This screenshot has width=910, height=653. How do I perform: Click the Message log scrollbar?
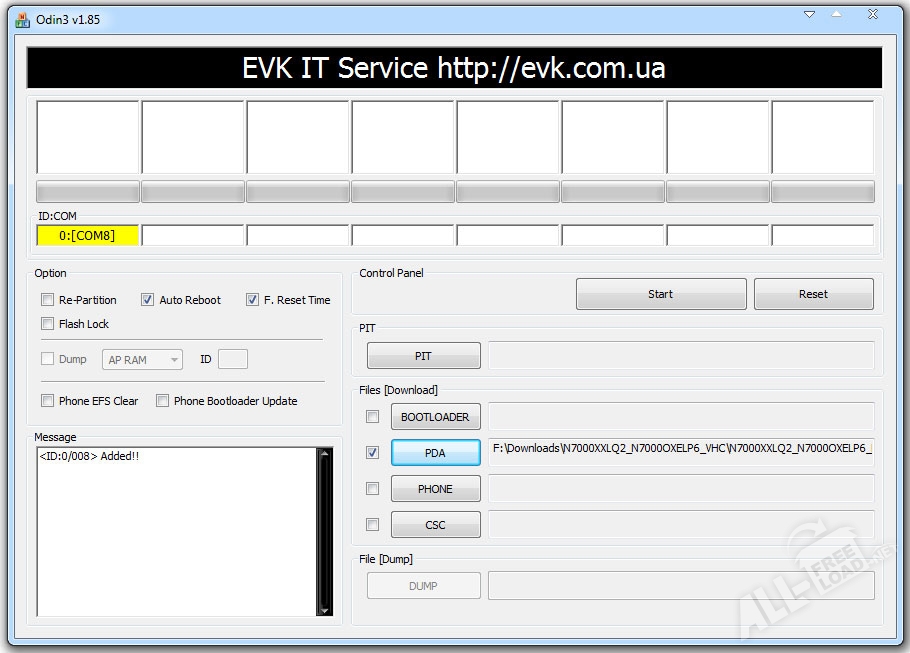(324, 531)
